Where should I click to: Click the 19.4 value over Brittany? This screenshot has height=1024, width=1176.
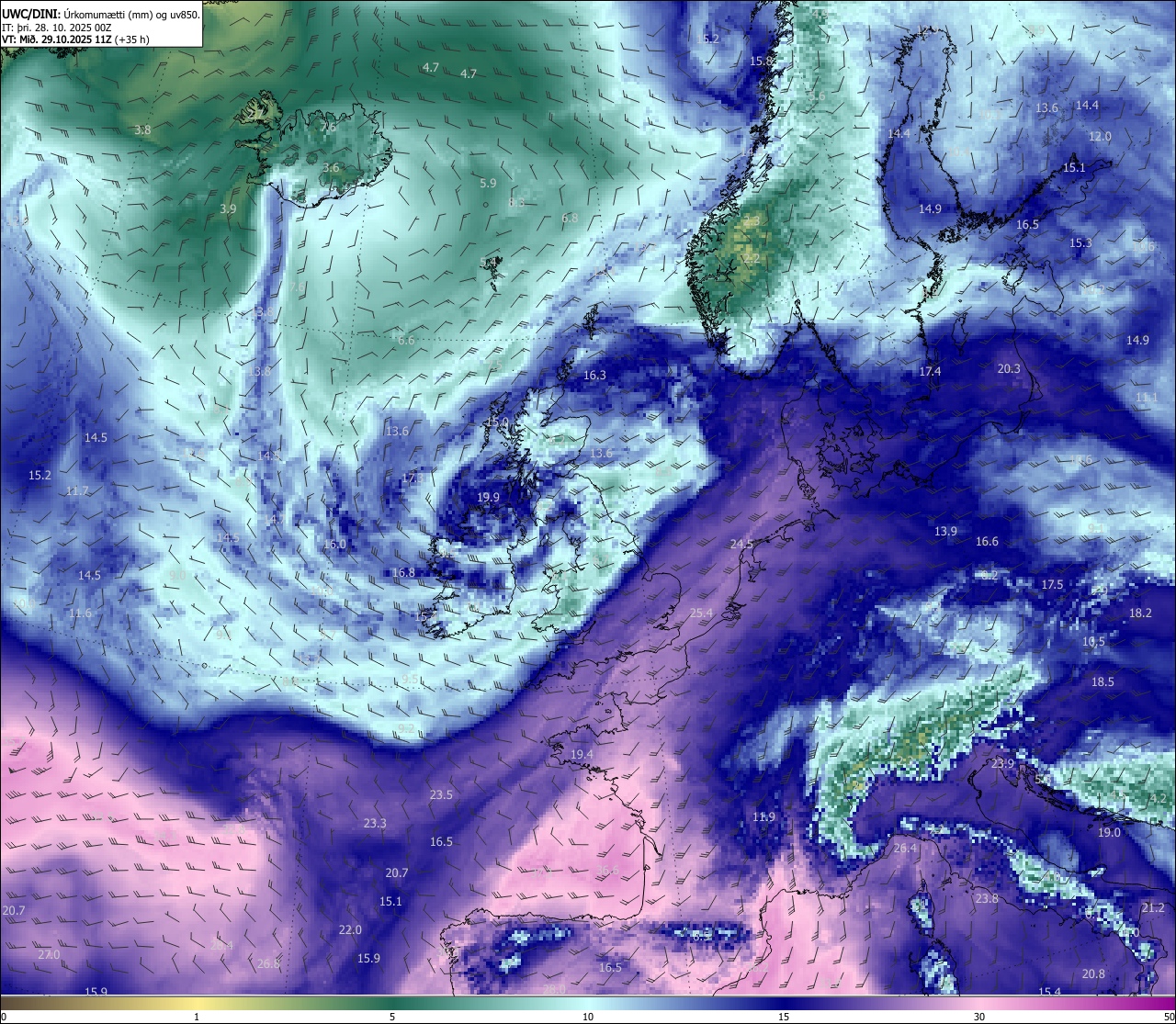point(582,754)
